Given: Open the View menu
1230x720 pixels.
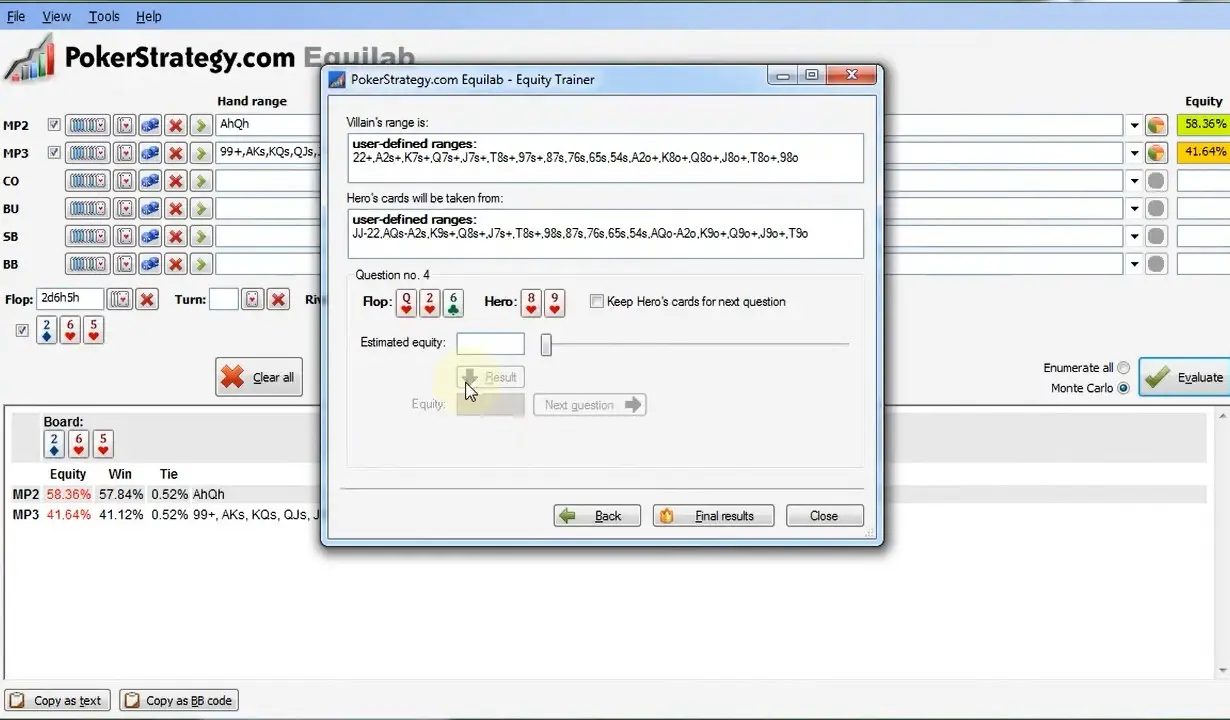Looking at the screenshot, I should [x=56, y=16].
